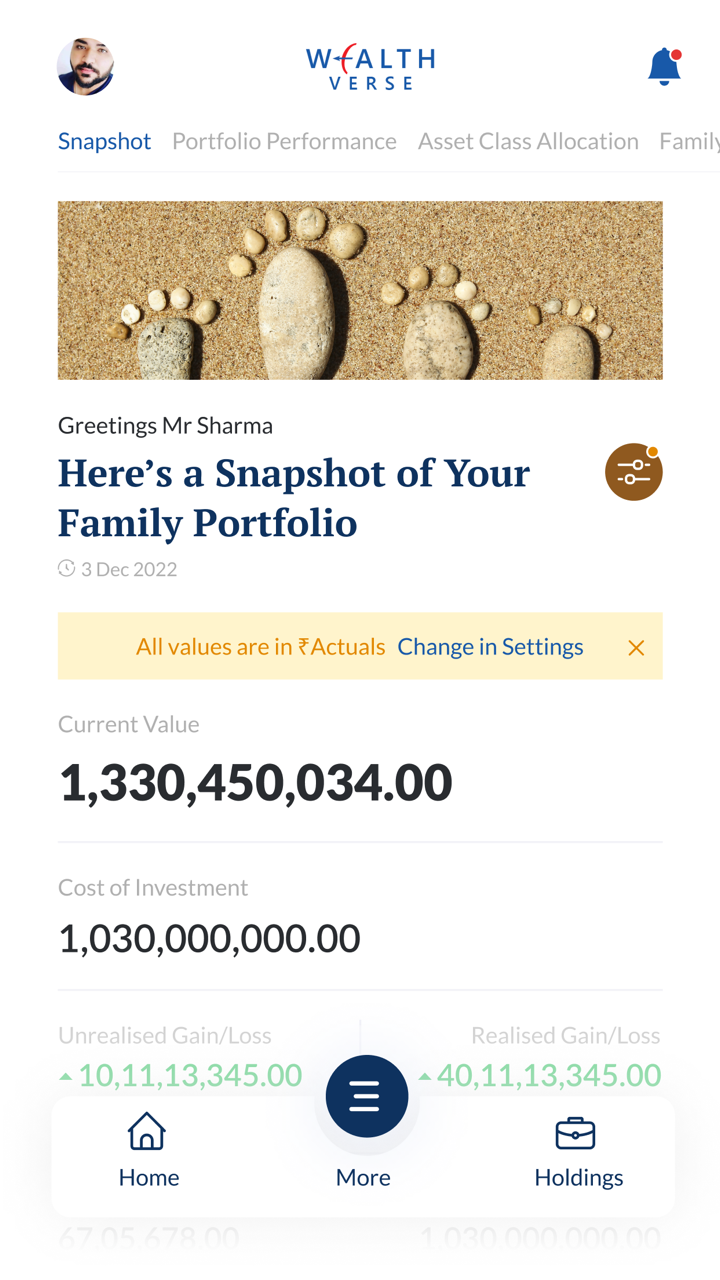
Task: Tap the footprints banner image
Action: pyautogui.click(x=360, y=290)
